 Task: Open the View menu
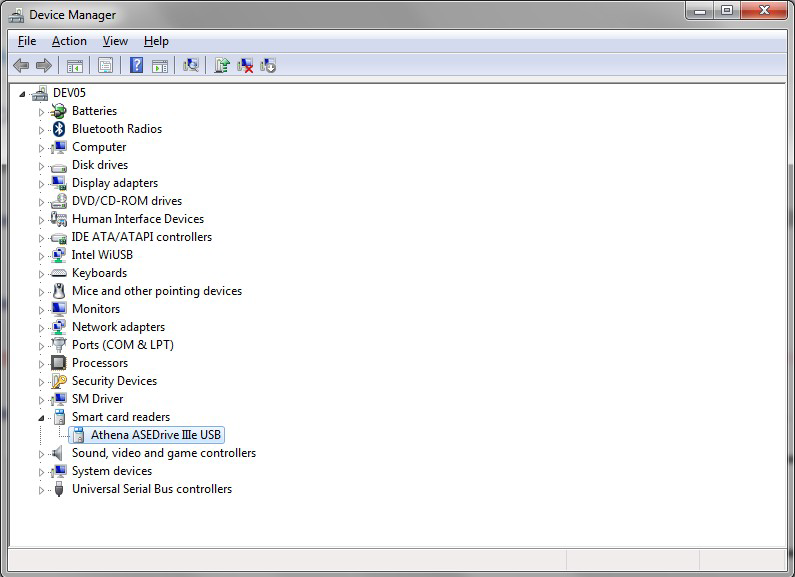[x=115, y=41]
